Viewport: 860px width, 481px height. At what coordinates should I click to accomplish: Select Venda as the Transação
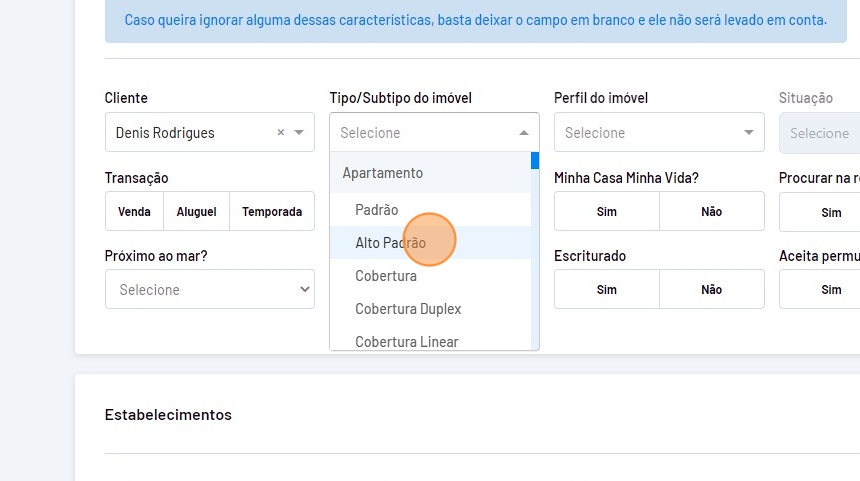[x=134, y=212]
